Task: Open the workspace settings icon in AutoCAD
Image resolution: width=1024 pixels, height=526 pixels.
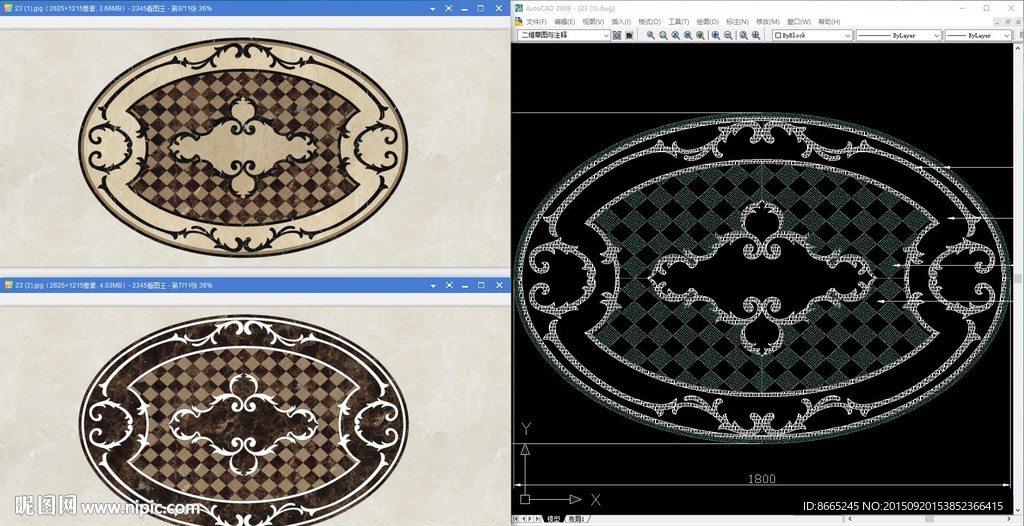Action: [x=616, y=35]
